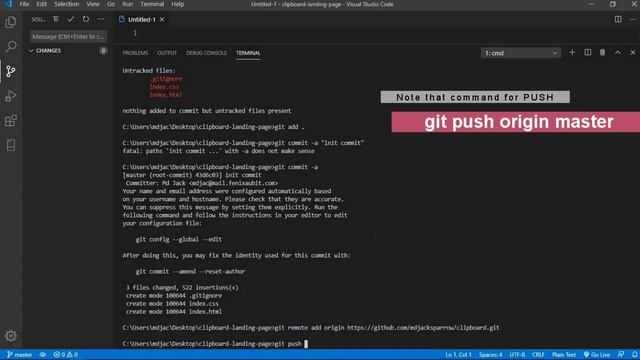Click the commit message input field
The height and width of the screenshot is (360, 640).
[68, 37]
